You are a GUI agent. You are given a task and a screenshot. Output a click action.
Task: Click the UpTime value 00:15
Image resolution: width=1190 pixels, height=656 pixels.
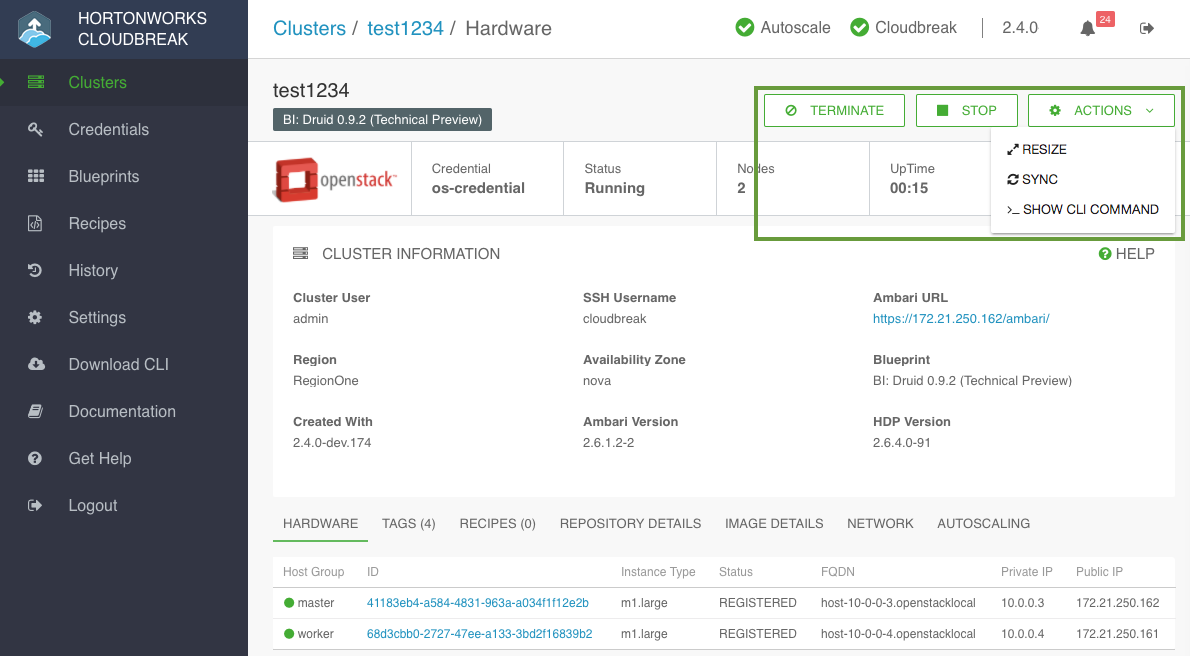click(x=909, y=188)
